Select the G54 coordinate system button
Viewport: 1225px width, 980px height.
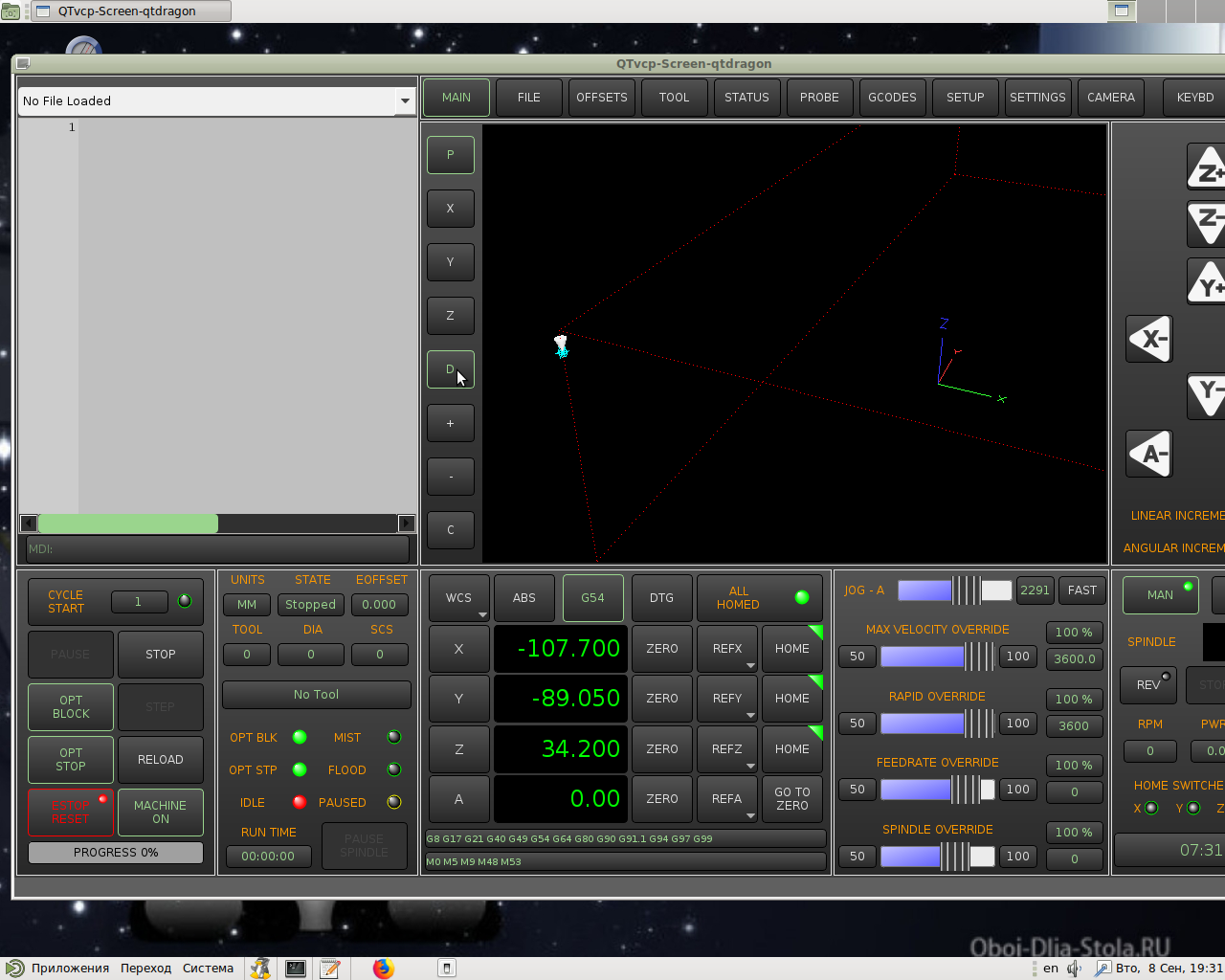click(x=593, y=598)
